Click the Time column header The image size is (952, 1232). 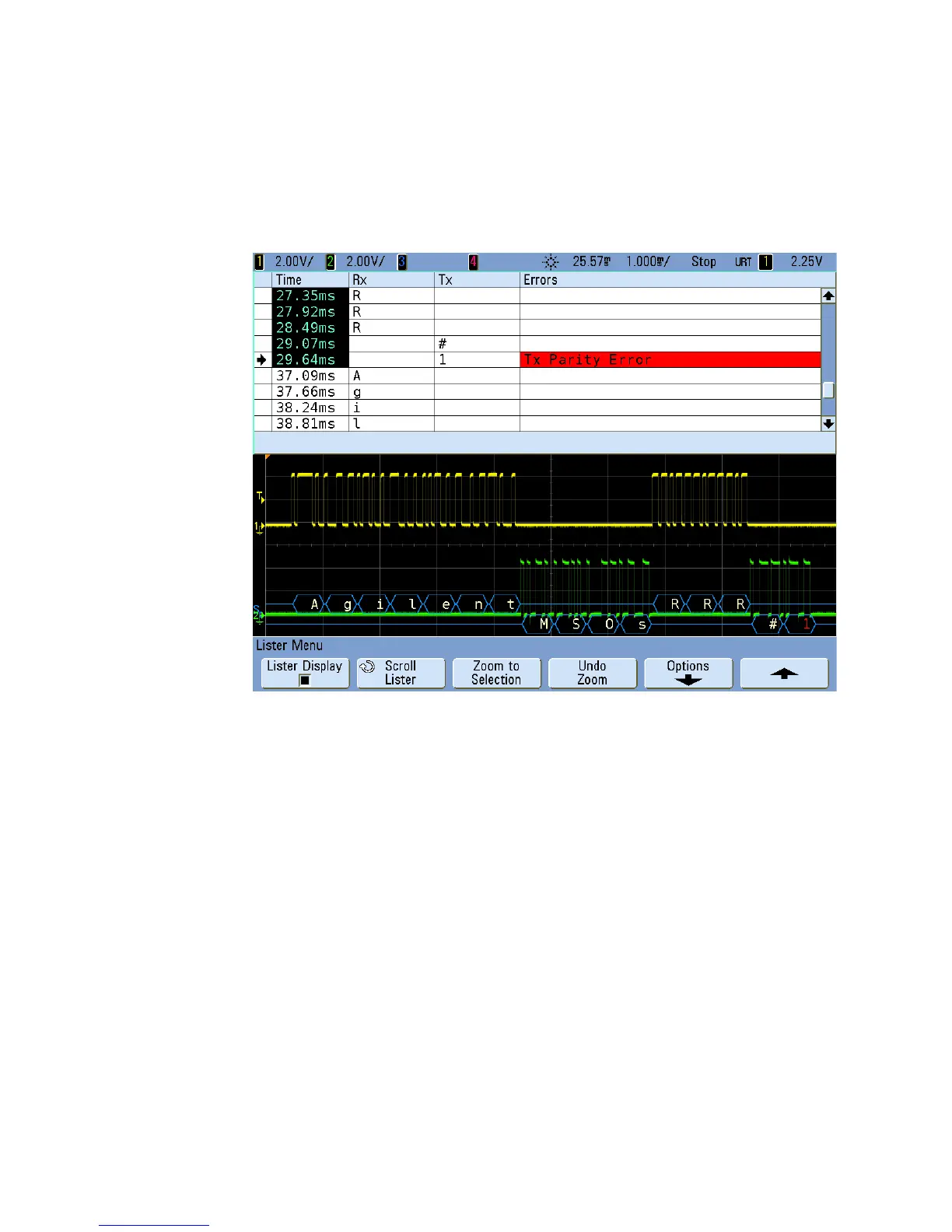click(310, 280)
